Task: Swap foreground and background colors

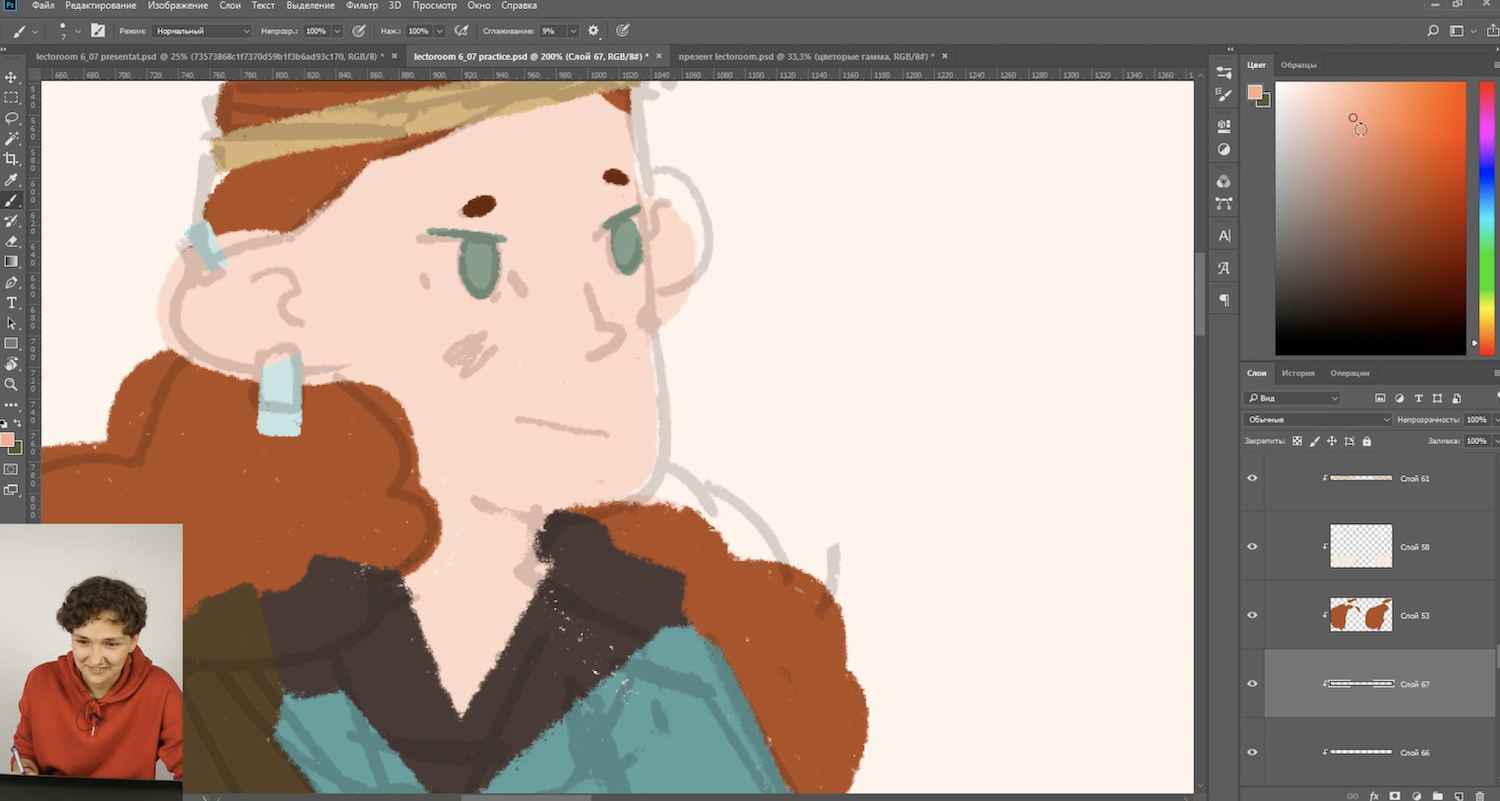Action: tap(17, 424)
